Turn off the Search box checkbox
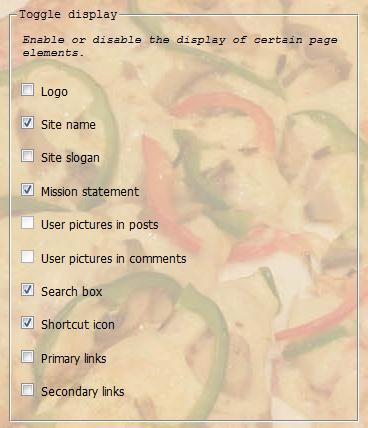Viewport: 368px width, 428px height. click(27, 289)
